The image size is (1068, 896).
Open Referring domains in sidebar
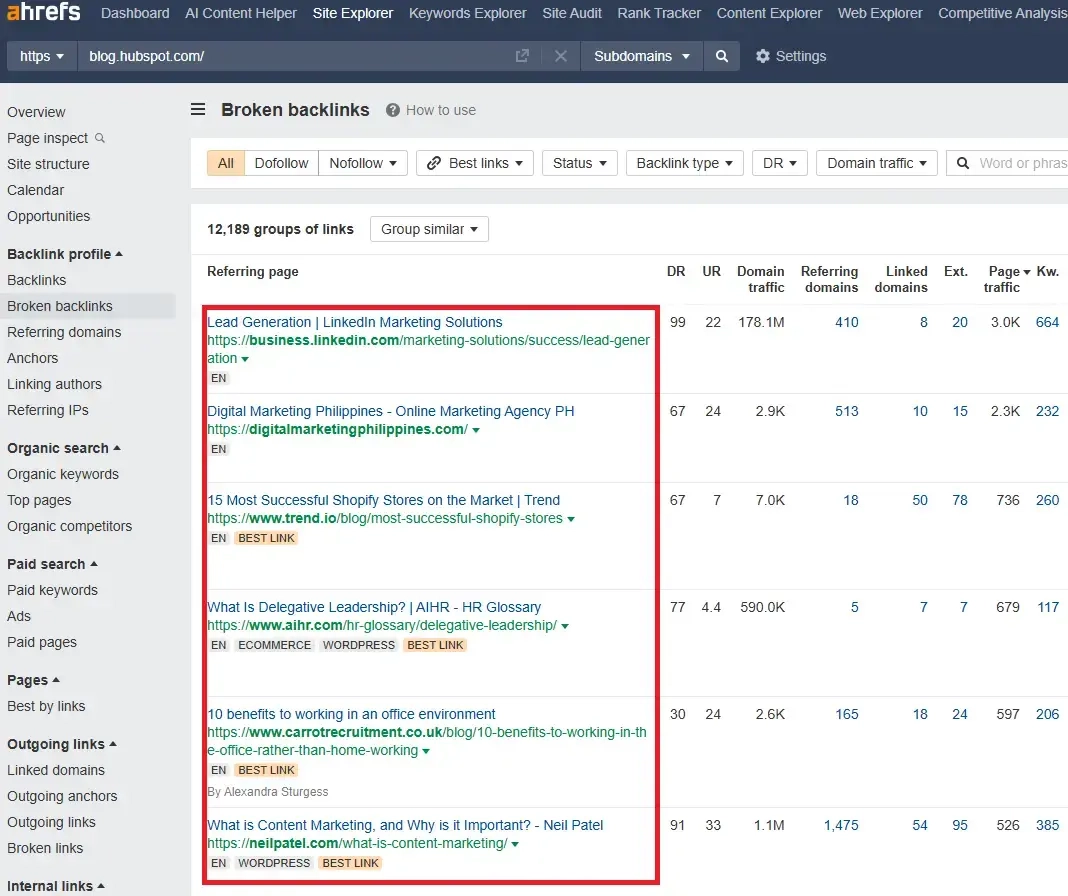[x=64, y=332]
